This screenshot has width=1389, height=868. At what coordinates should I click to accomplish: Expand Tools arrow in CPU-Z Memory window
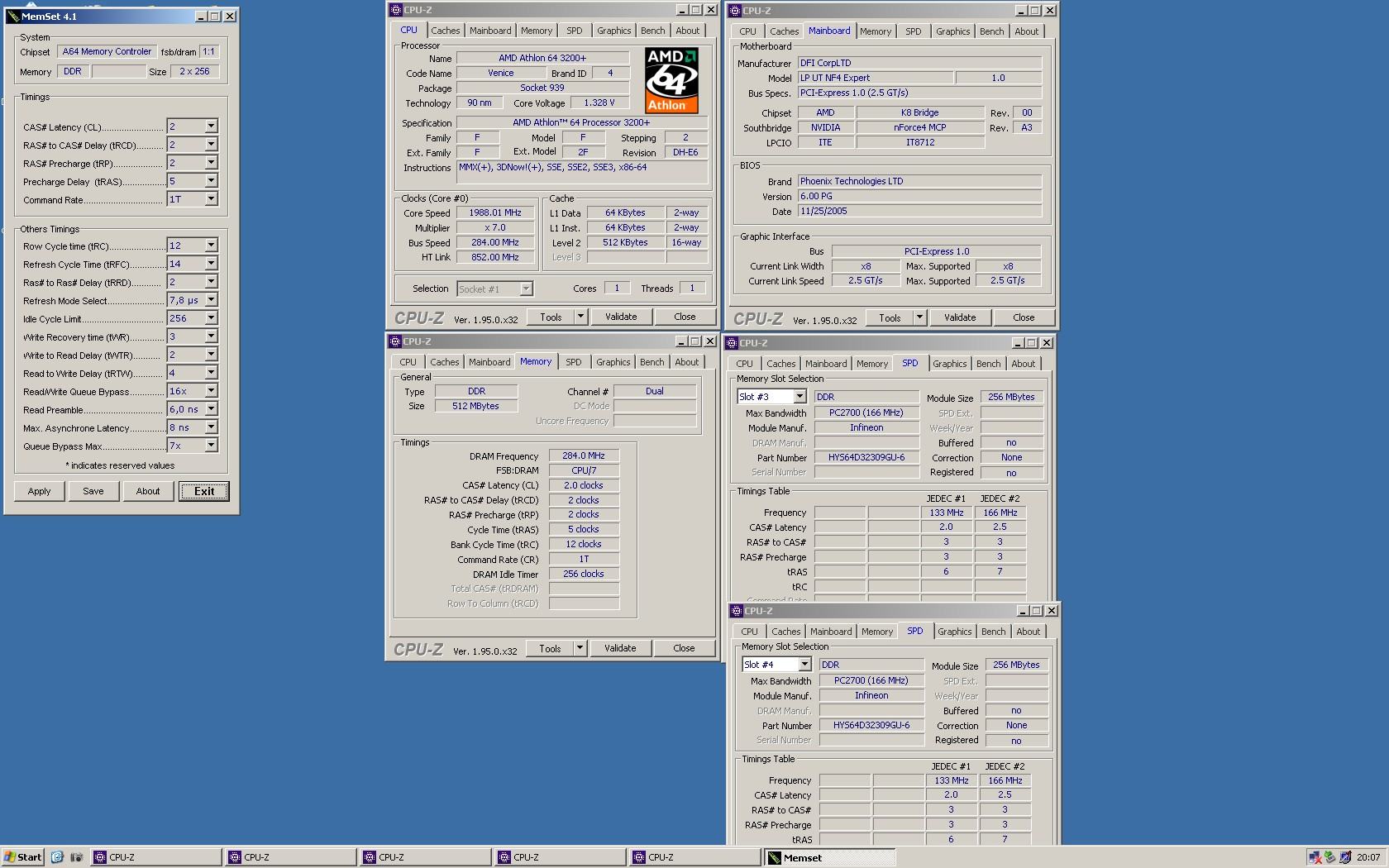tap(580, 649)
